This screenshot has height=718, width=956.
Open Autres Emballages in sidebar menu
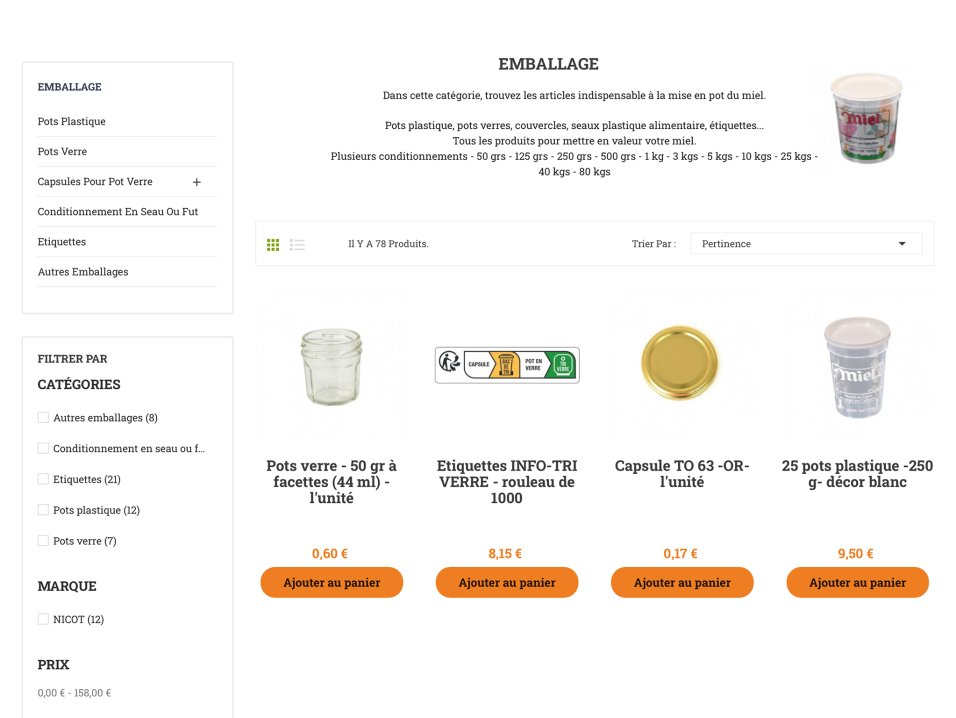pos(83,272)
